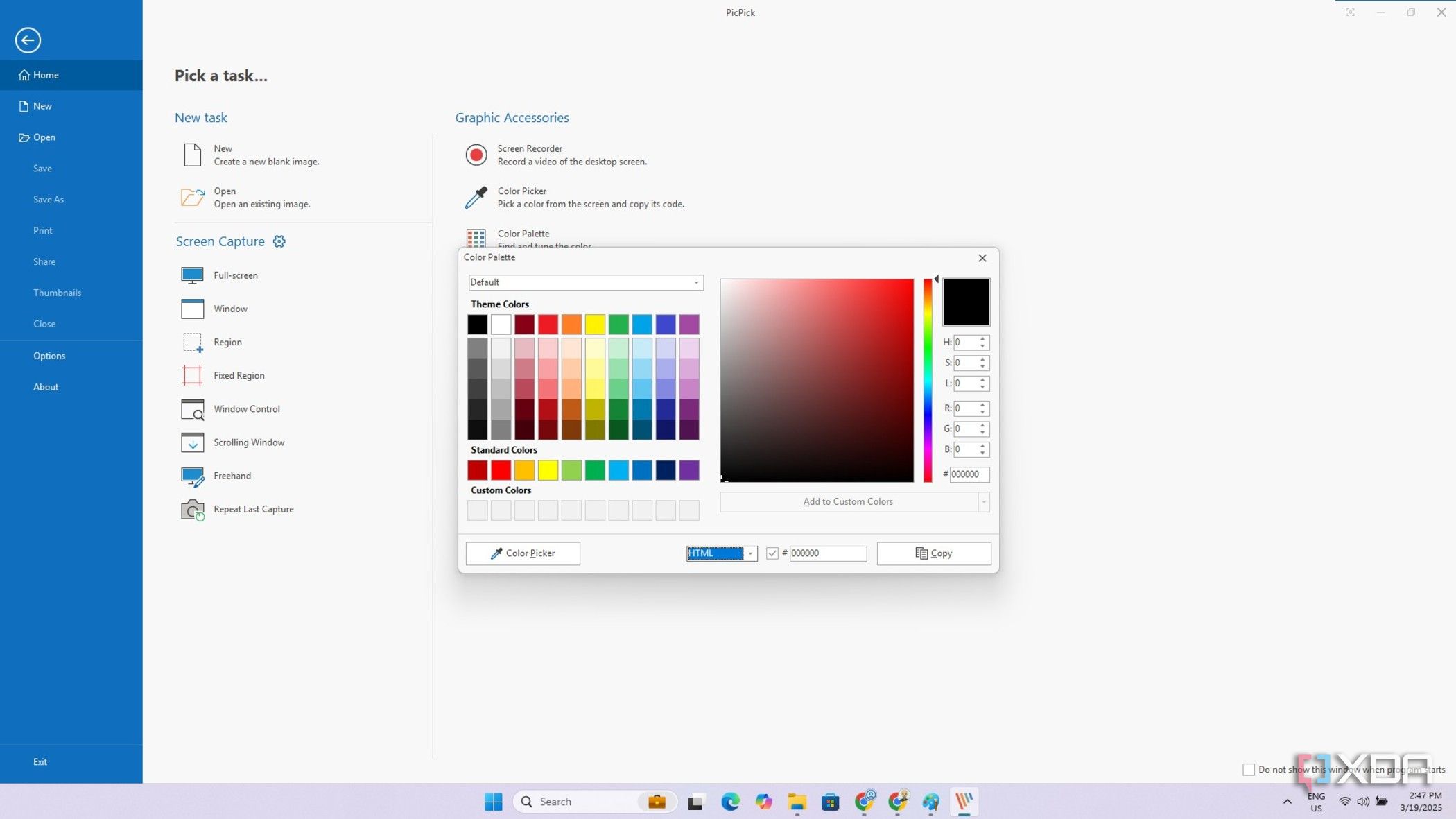Capture Full-screen screenshot
The height and width of the screenshot is (819, 1456).
pos(219,275)
